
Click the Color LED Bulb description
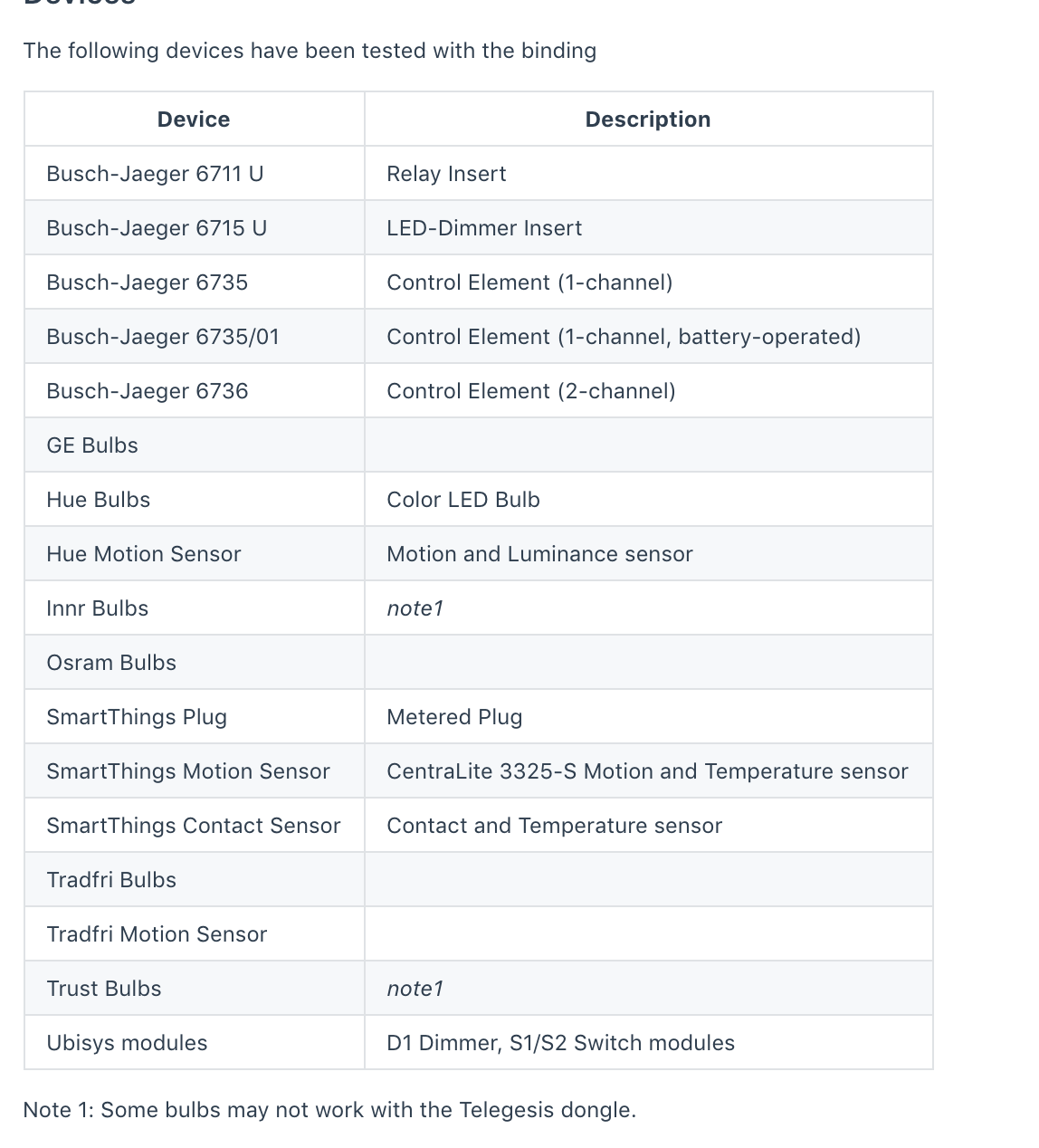pyautogui.click(x=463, y=500)
